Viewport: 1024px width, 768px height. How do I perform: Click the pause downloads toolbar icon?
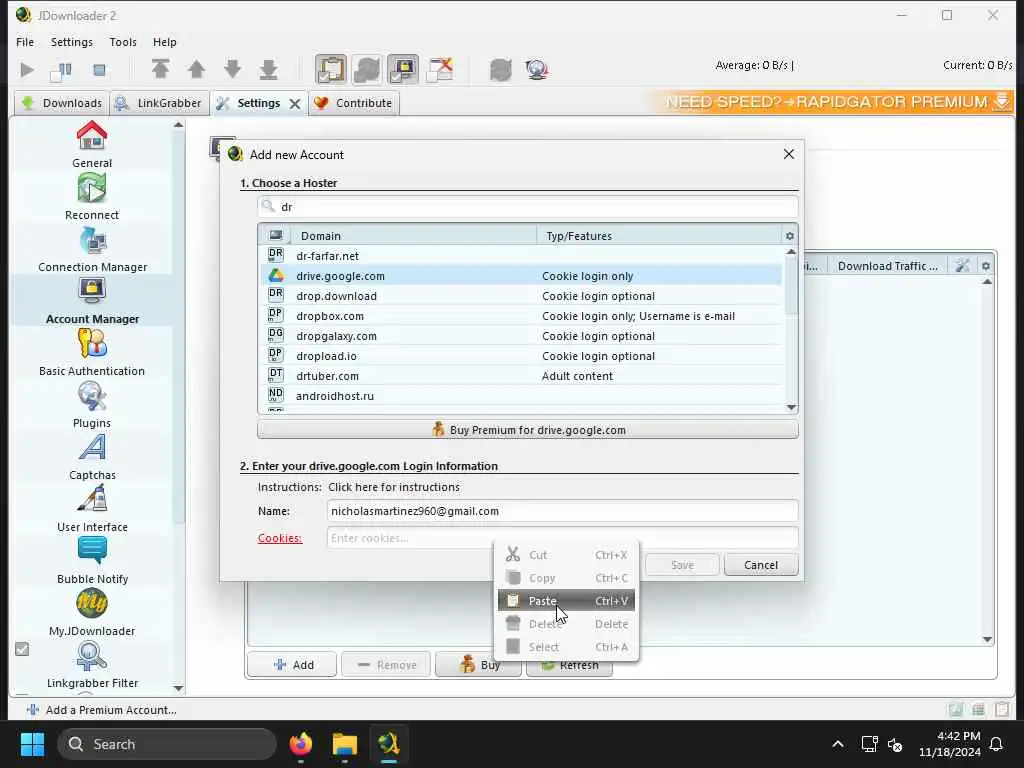[x=61, y=69]
